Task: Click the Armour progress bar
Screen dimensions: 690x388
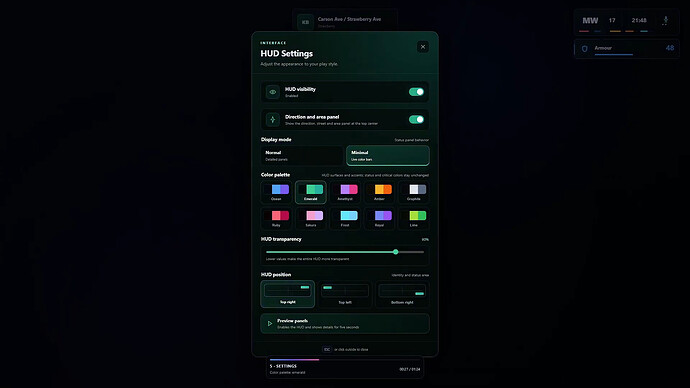Action: click(x=613, y=55)
